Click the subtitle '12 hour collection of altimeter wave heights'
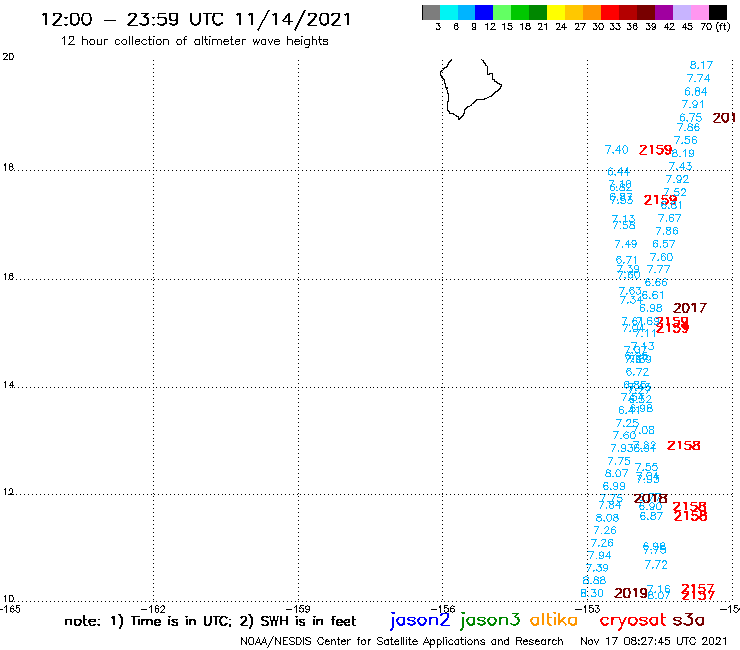 point(194,41)
